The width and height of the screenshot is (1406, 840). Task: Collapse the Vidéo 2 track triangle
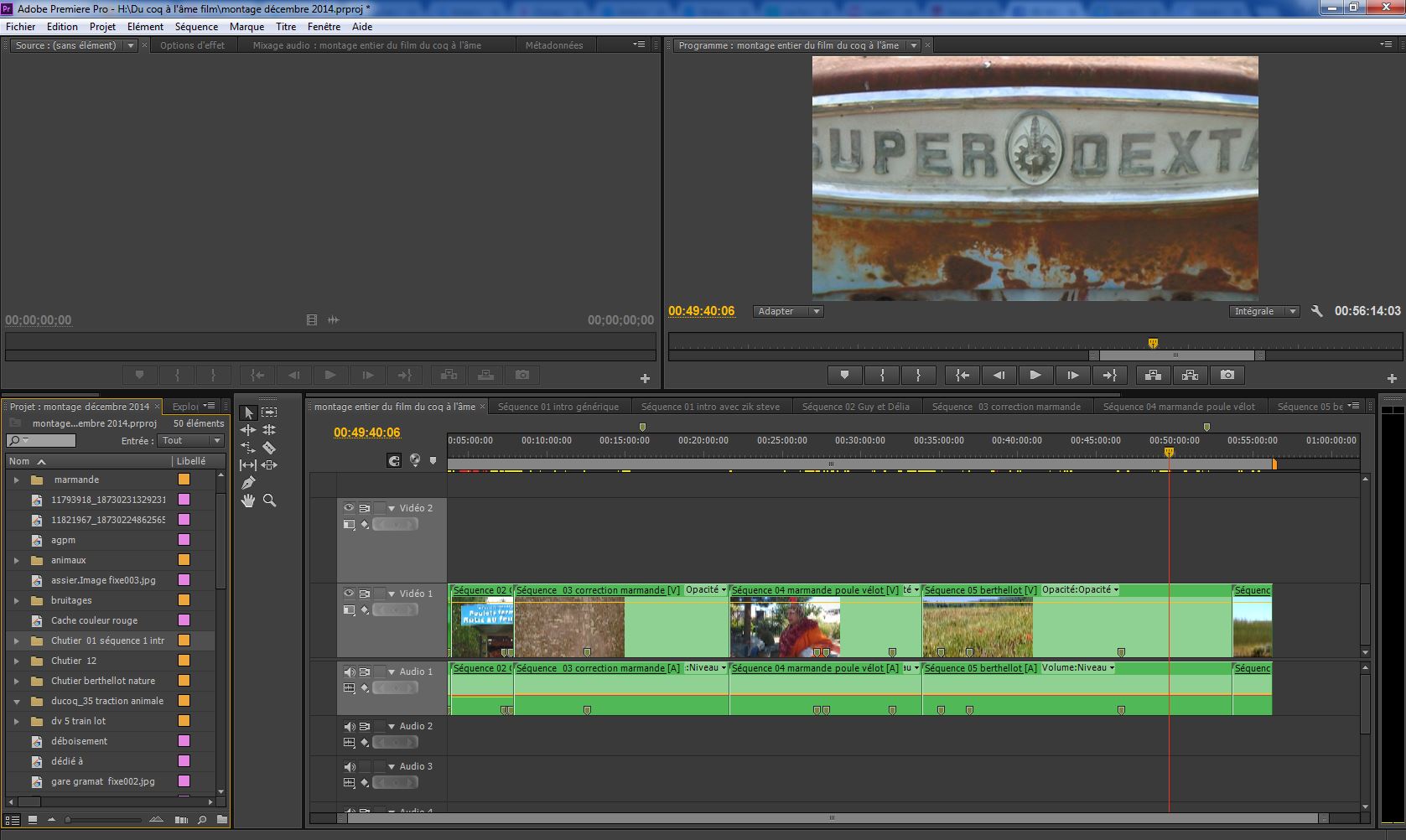(392, 508)
